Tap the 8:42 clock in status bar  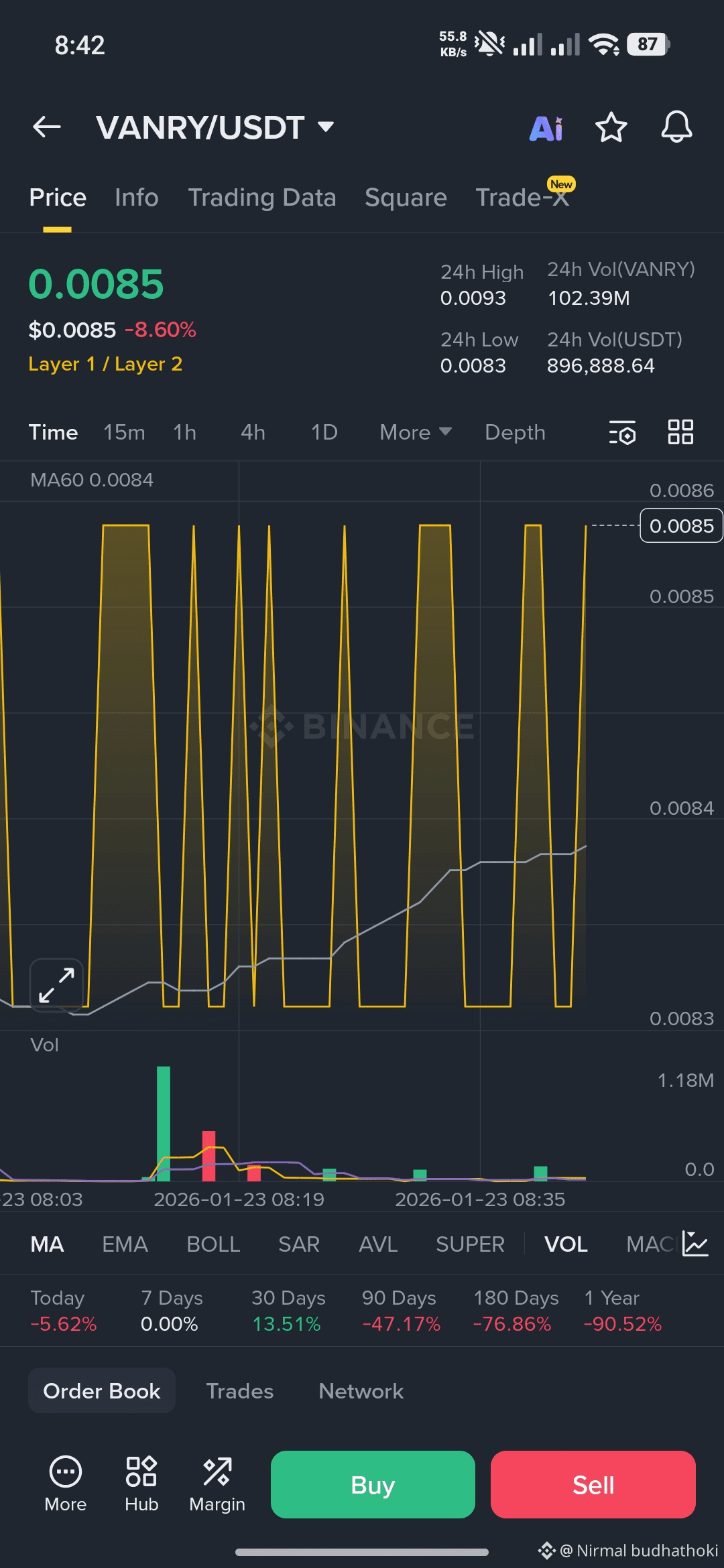tap(80, 46)
